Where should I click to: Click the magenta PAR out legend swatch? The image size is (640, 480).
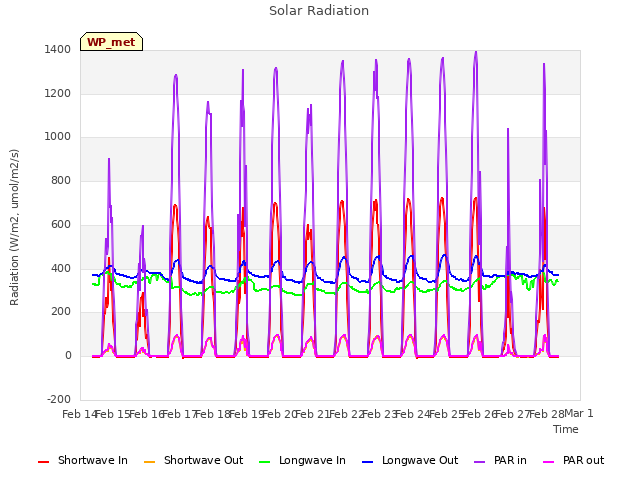[549, 462]
